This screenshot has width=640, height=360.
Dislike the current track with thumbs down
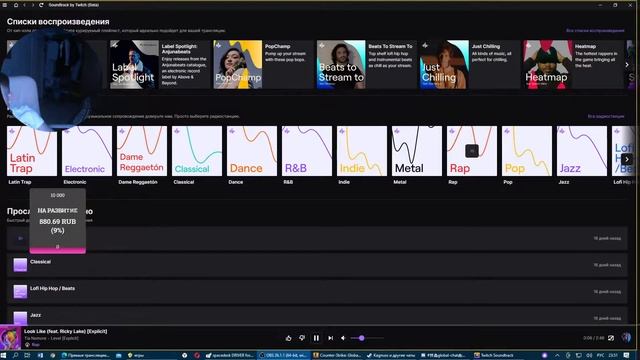click(302, 338)
